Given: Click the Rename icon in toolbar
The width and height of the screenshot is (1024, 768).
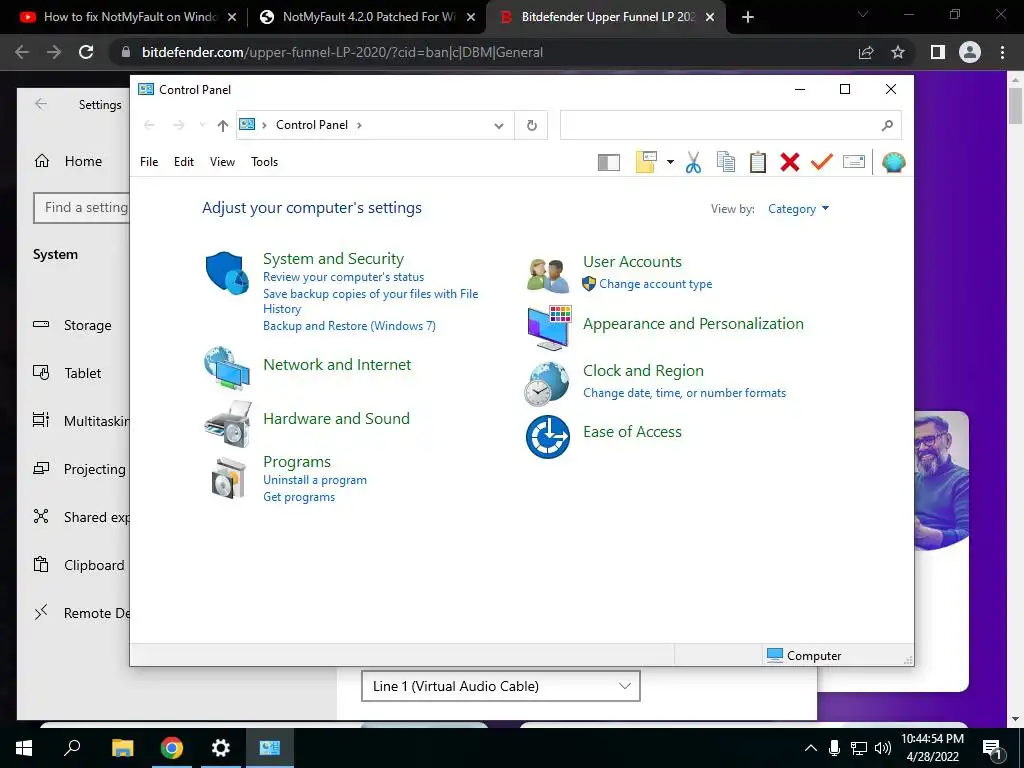Looking at the screenshot, I should point(854,161).
